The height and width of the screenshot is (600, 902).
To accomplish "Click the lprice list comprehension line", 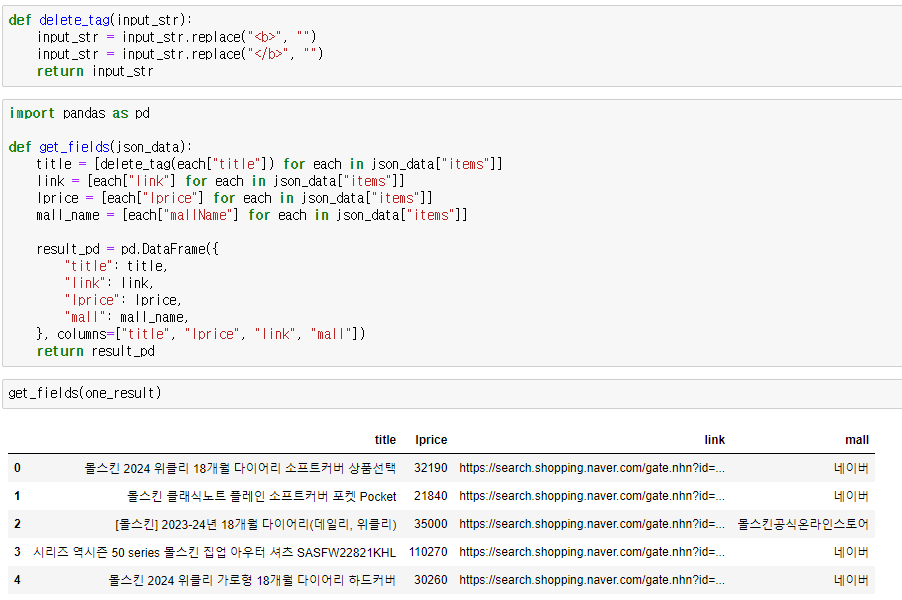I will (234, 198).
